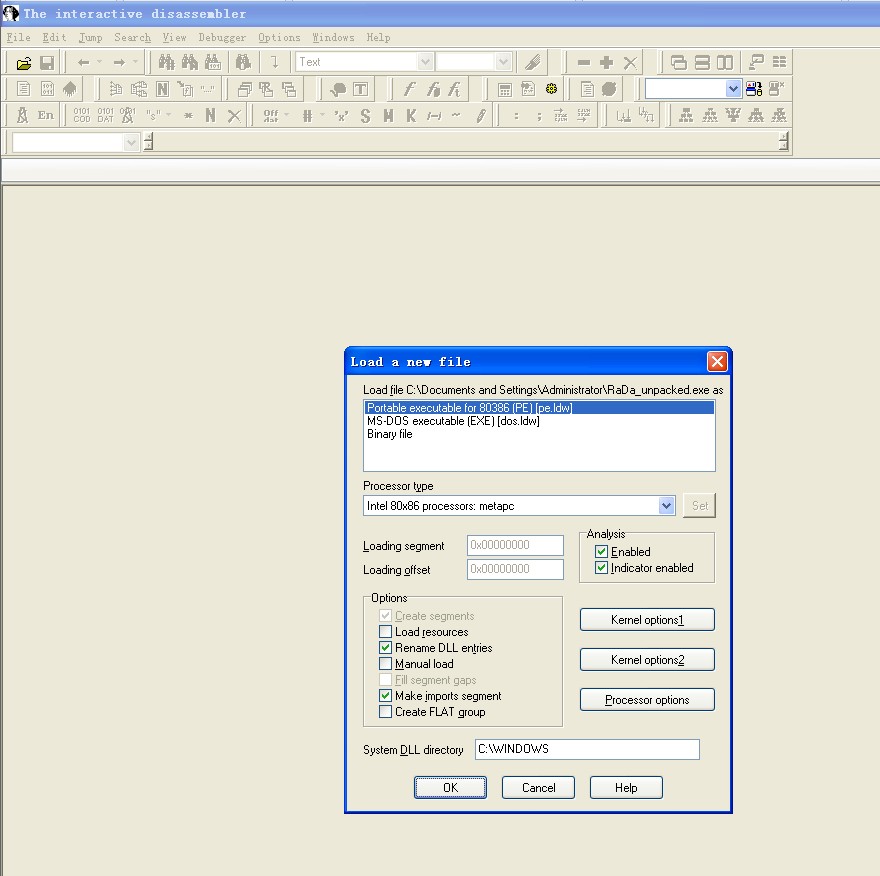The width and height of the screenshot is (880, 876).
Task: Click the open file folder icon
Action: (24, 63)
